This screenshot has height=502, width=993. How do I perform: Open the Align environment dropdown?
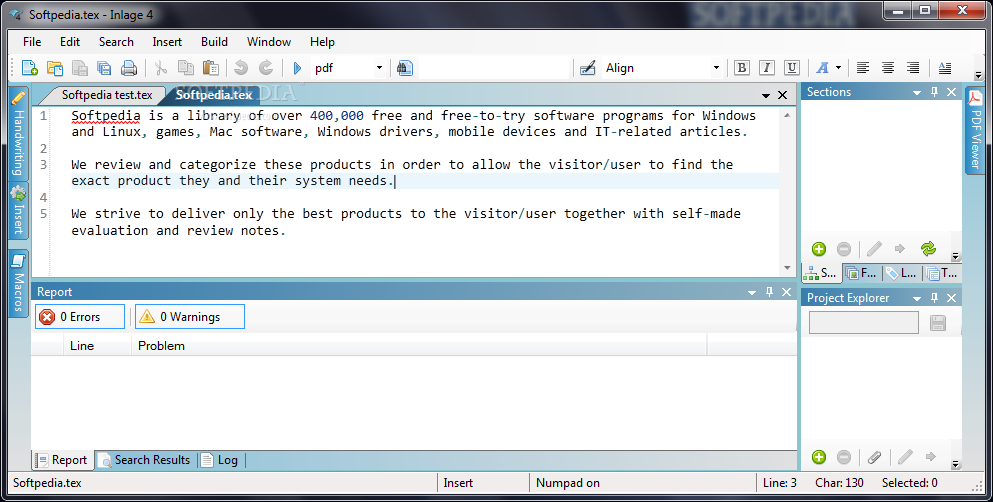(716, 68)
